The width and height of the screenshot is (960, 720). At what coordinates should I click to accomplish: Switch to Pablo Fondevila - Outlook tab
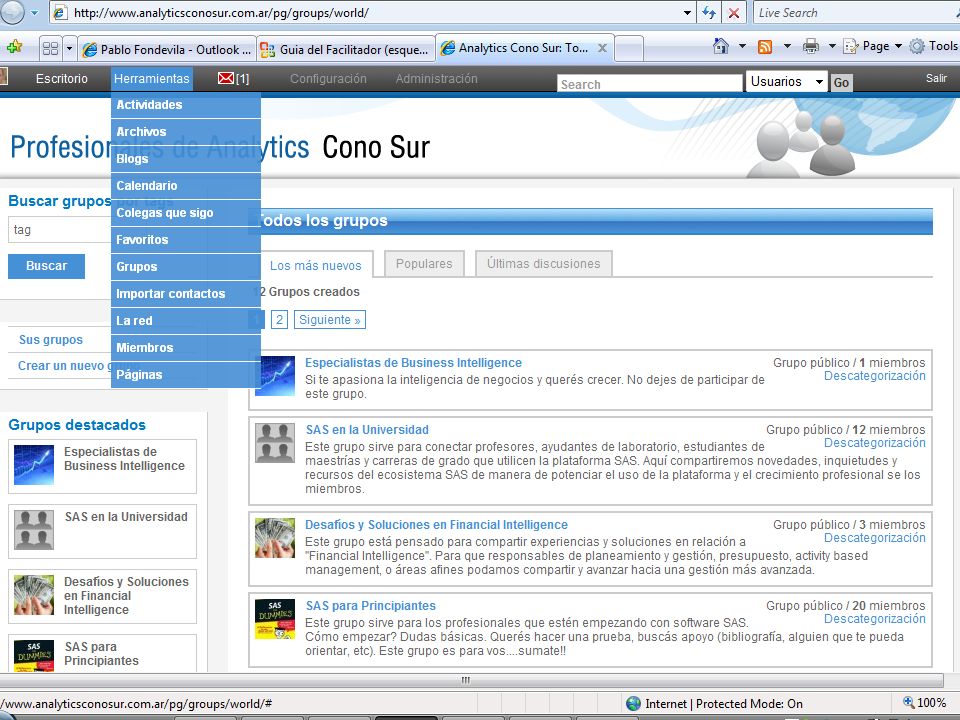coord(167,50)
